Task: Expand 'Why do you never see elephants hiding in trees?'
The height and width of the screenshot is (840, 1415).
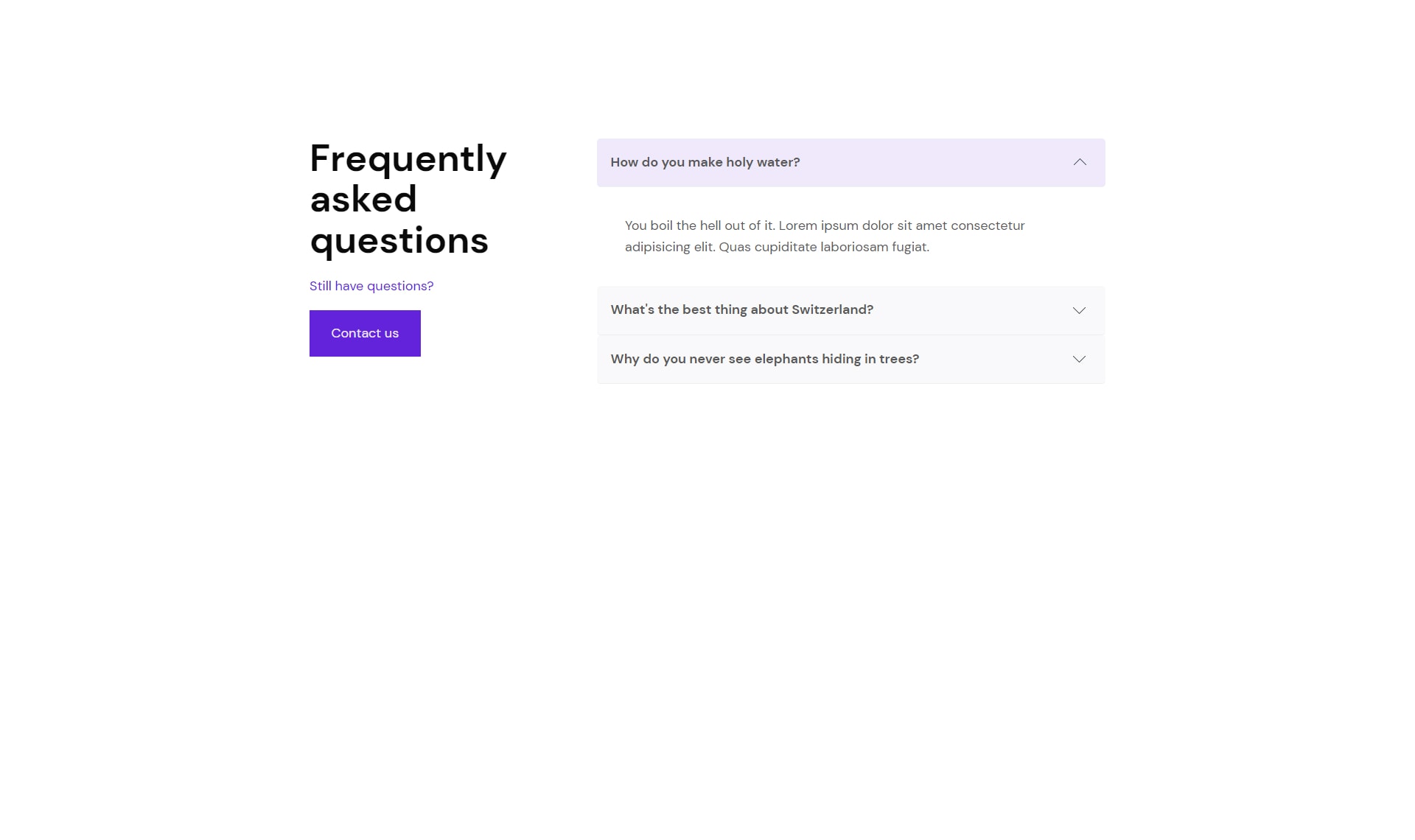Action: coord(850,360)
